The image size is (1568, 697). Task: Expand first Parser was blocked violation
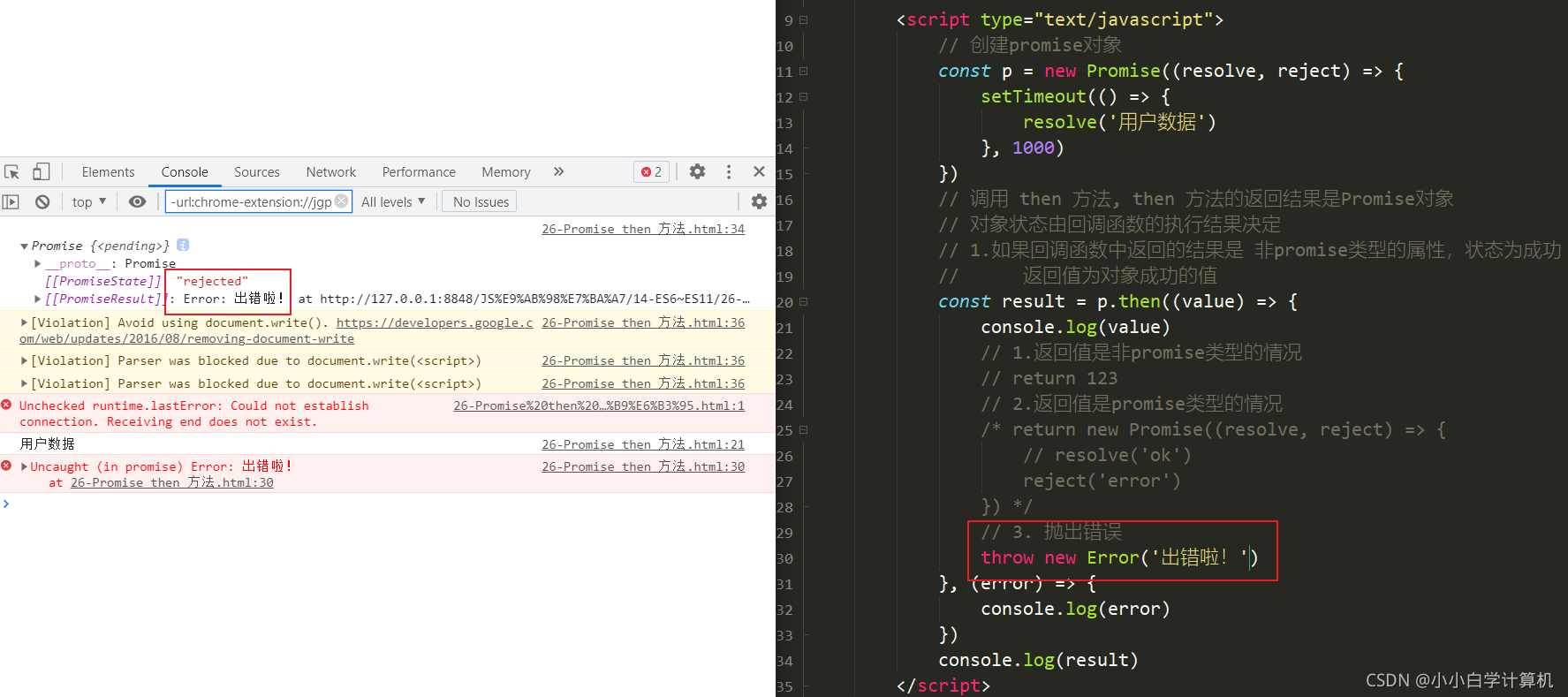[25, 360]
